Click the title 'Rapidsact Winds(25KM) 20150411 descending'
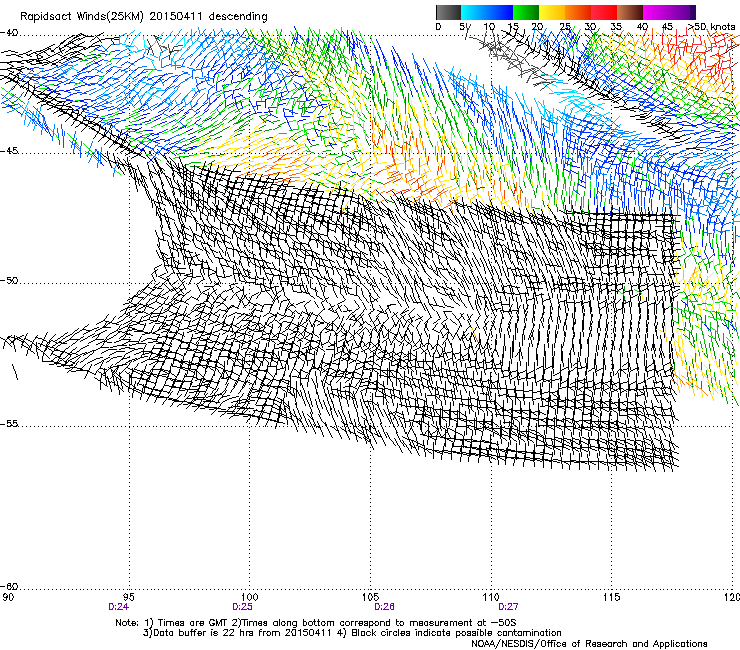This screenshot has width=740, height=650. (143, 17)
